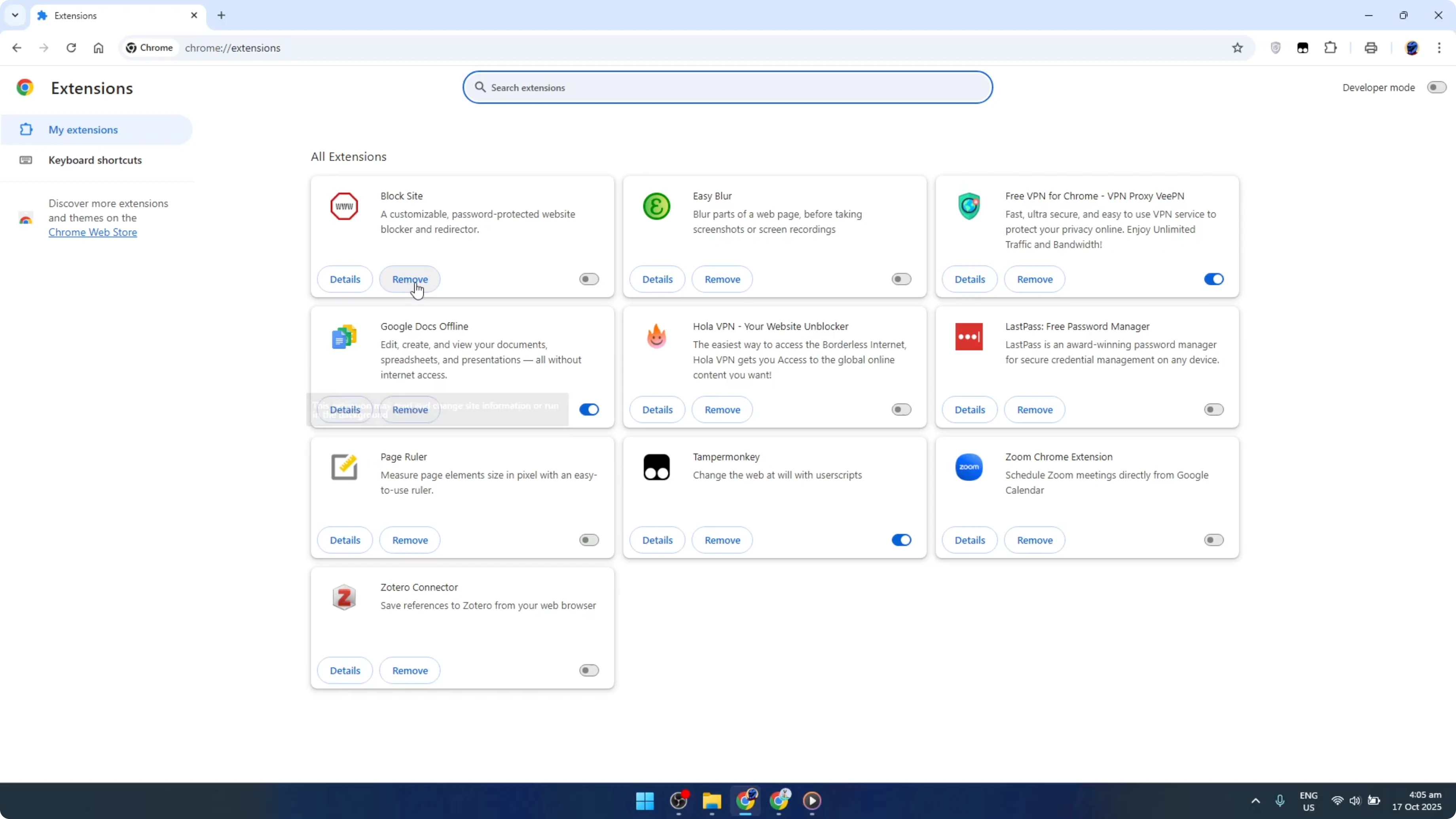
Task: Remove the VeePN VPN extension
Action: coord(1034,279)
